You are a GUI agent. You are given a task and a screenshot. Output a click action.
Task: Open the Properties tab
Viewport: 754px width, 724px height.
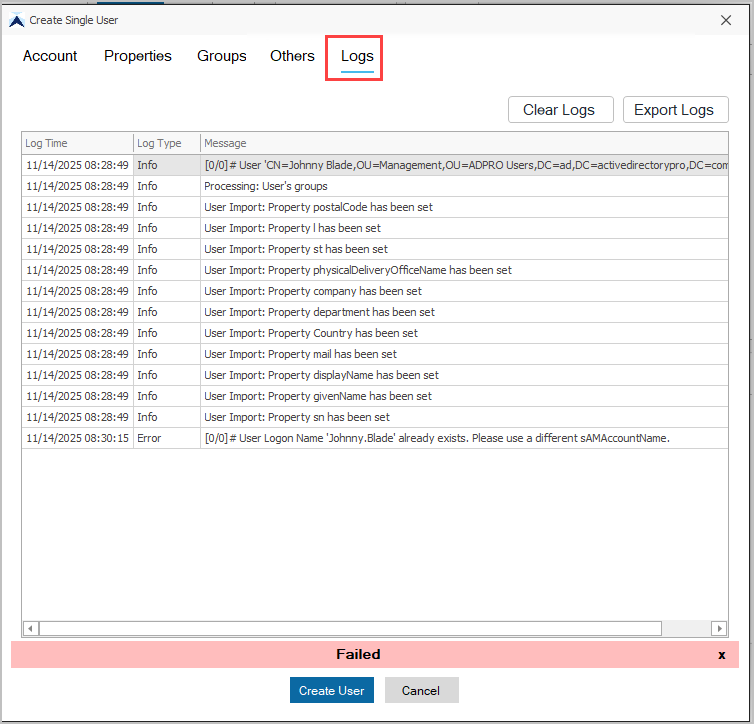click(138, 56)
